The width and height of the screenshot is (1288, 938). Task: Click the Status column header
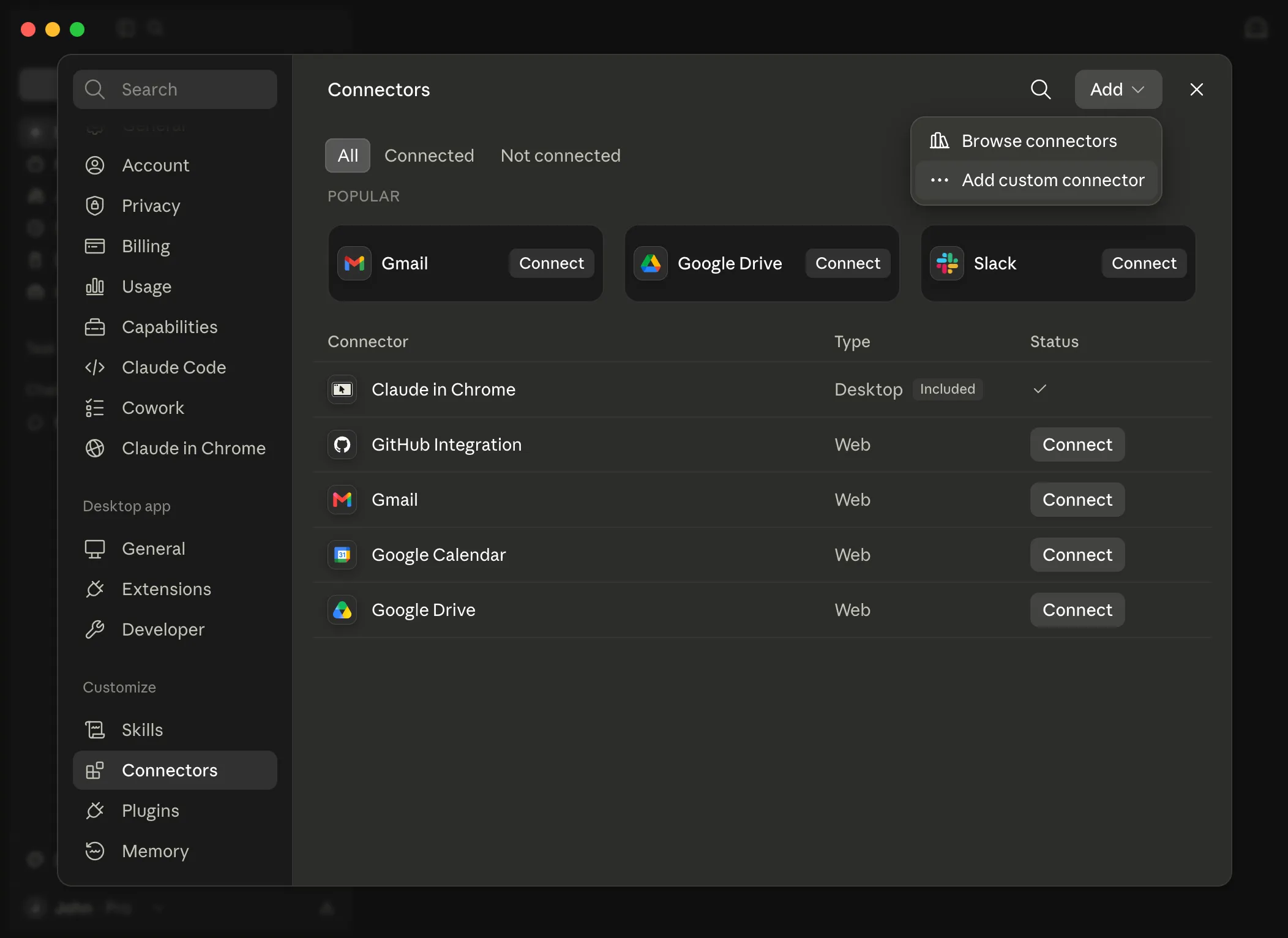click(1054, 342)
